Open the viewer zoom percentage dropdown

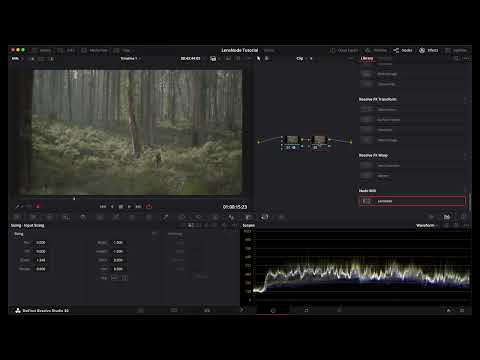click(16, 59)
